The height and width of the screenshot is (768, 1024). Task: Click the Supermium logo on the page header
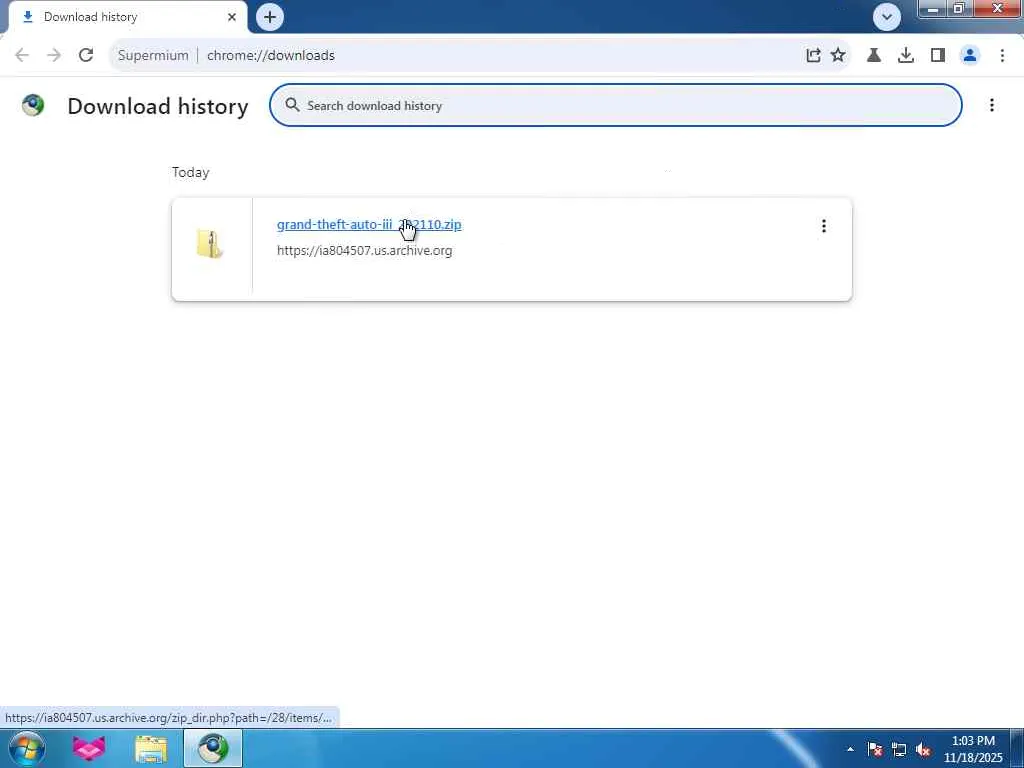pos(33,105)
